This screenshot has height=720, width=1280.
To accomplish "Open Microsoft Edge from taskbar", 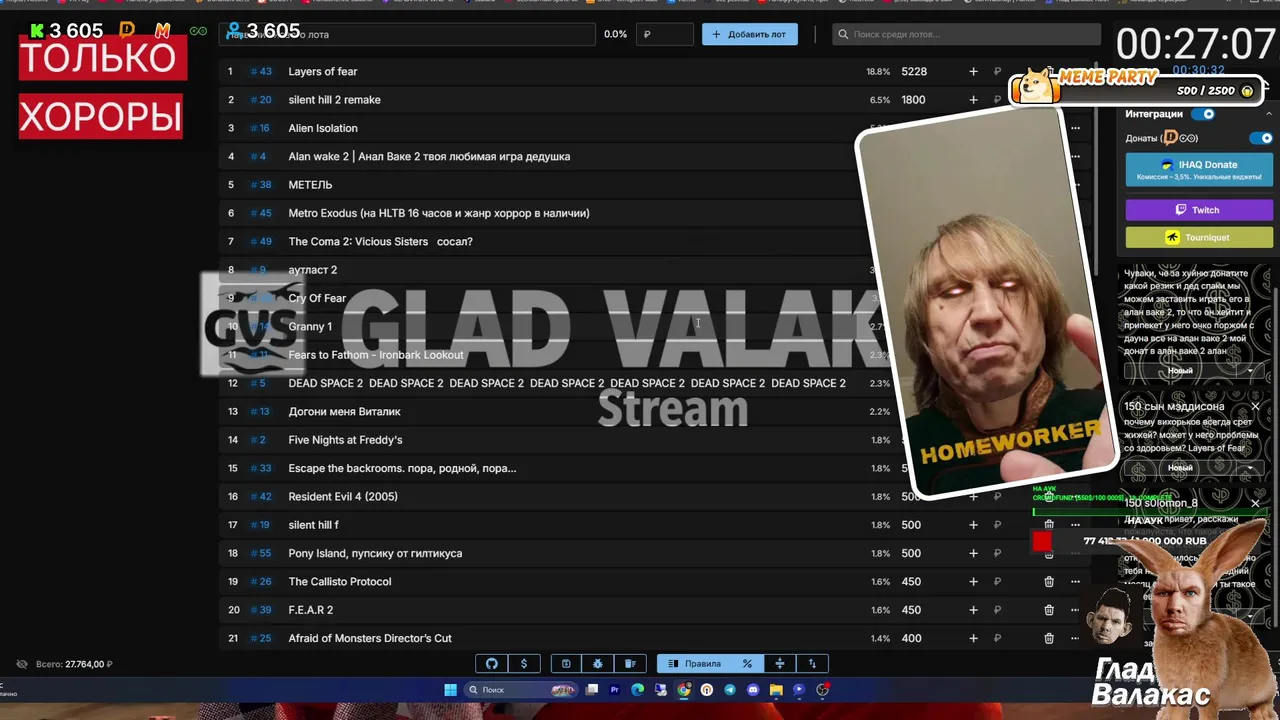I will pyautogui.click(x=637, y=690).
